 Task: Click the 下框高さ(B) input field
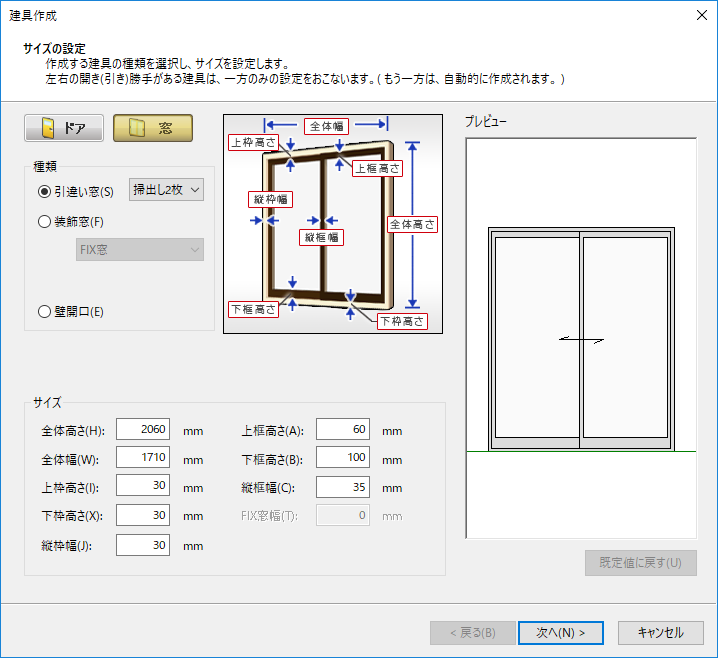coord(342,458)
